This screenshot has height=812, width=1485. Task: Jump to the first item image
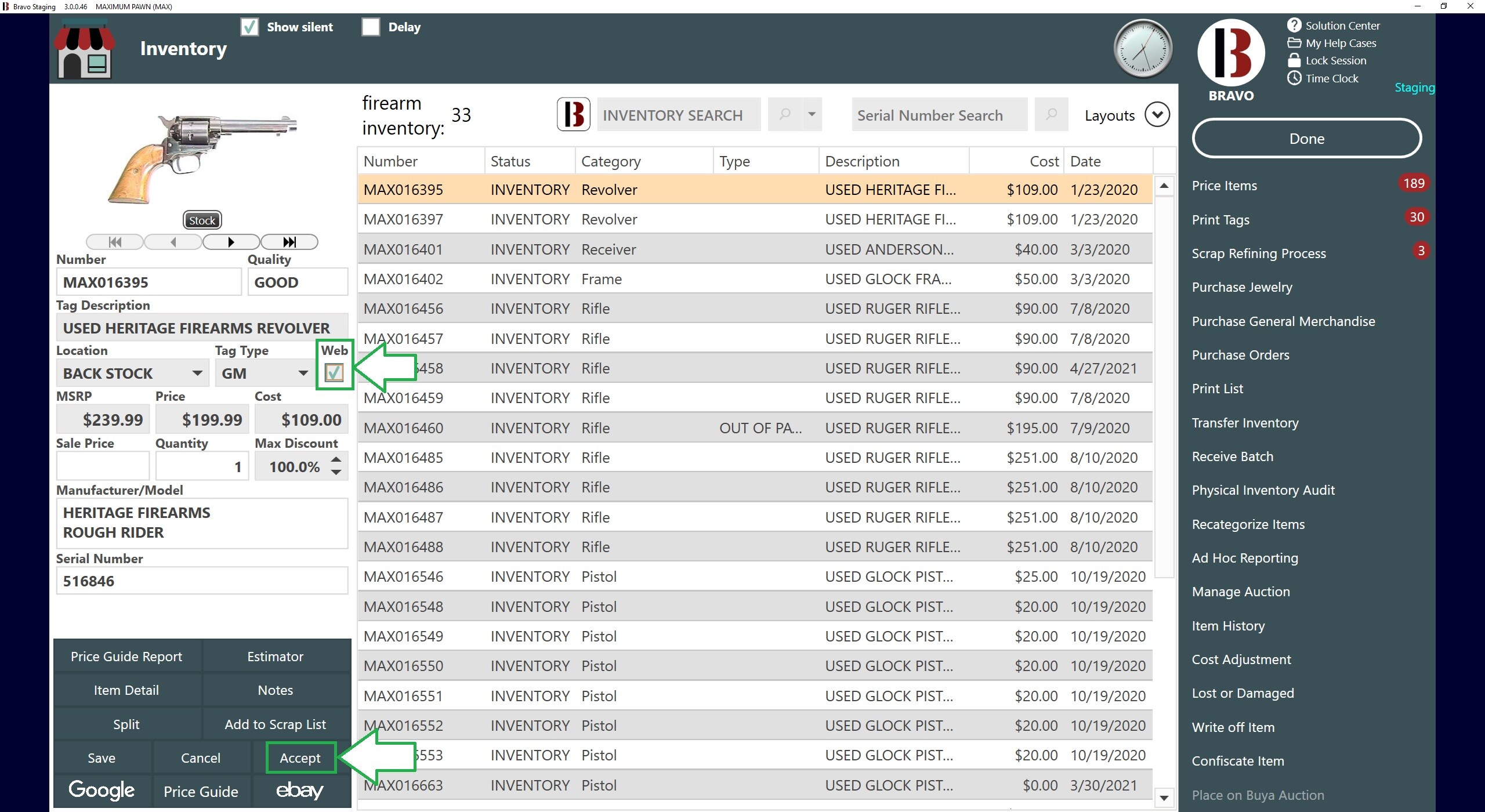point(115,242)
